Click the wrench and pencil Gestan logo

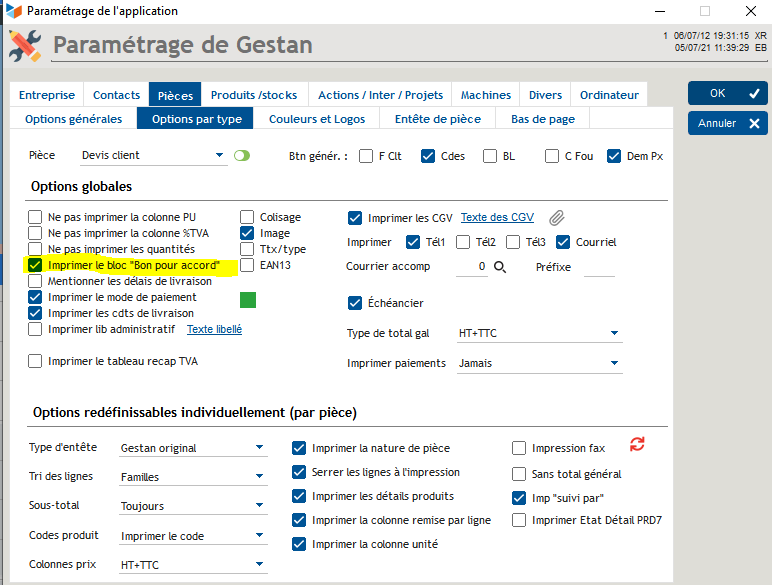(x=24, y=45)
